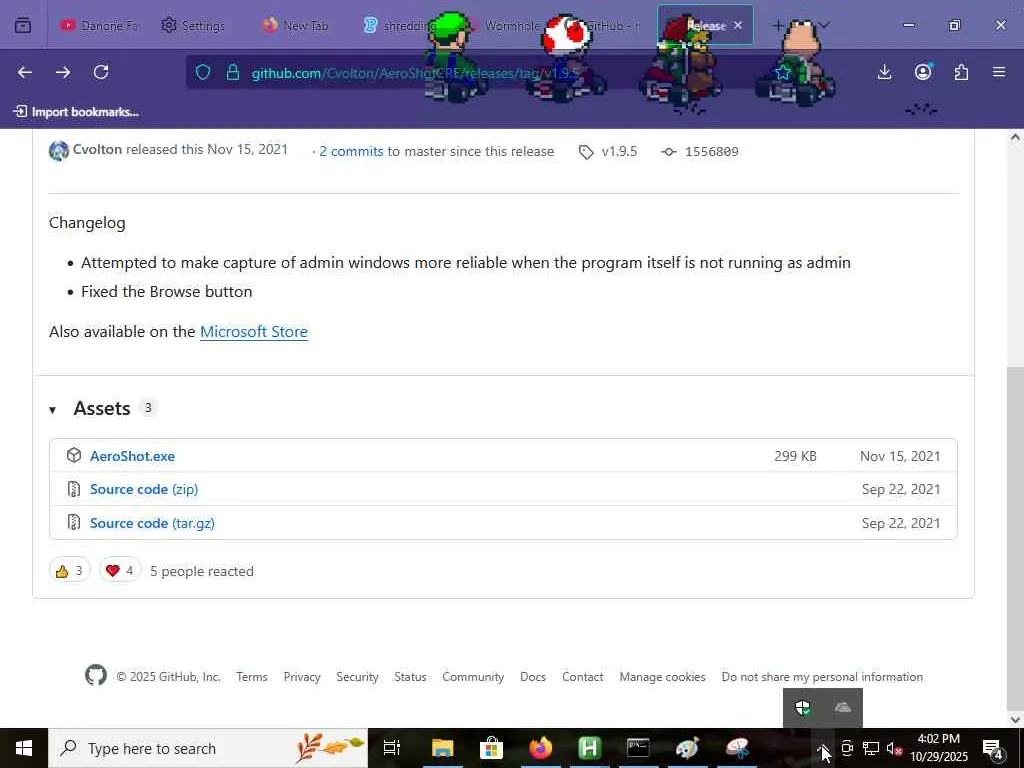
Task: Click zip file icon beside Source code (zip)
Action: click(x=74, y=489)
